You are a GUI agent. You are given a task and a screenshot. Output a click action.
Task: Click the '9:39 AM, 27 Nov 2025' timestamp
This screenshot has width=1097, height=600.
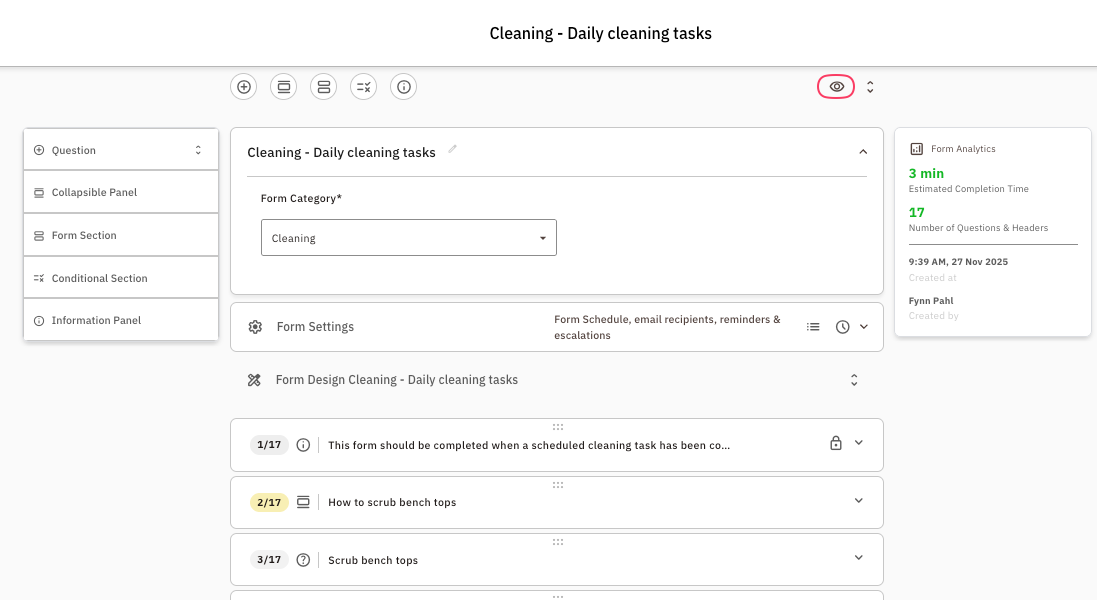958,262
